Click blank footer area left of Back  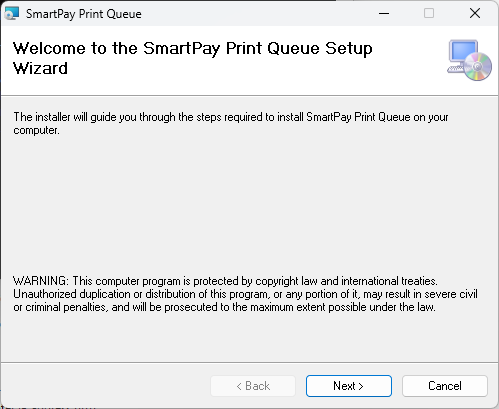tap(105, 386)
